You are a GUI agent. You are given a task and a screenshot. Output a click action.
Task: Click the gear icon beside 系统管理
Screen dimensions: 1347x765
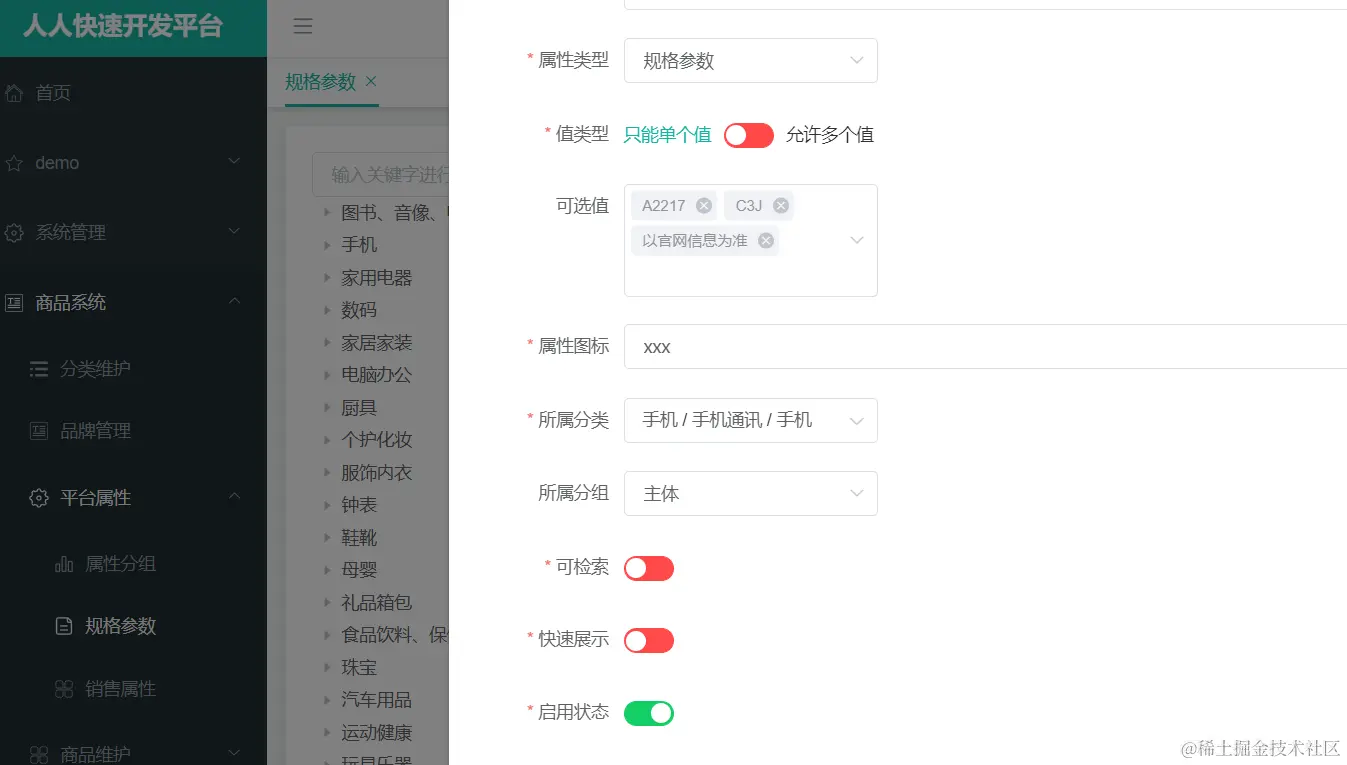(14, 233)
